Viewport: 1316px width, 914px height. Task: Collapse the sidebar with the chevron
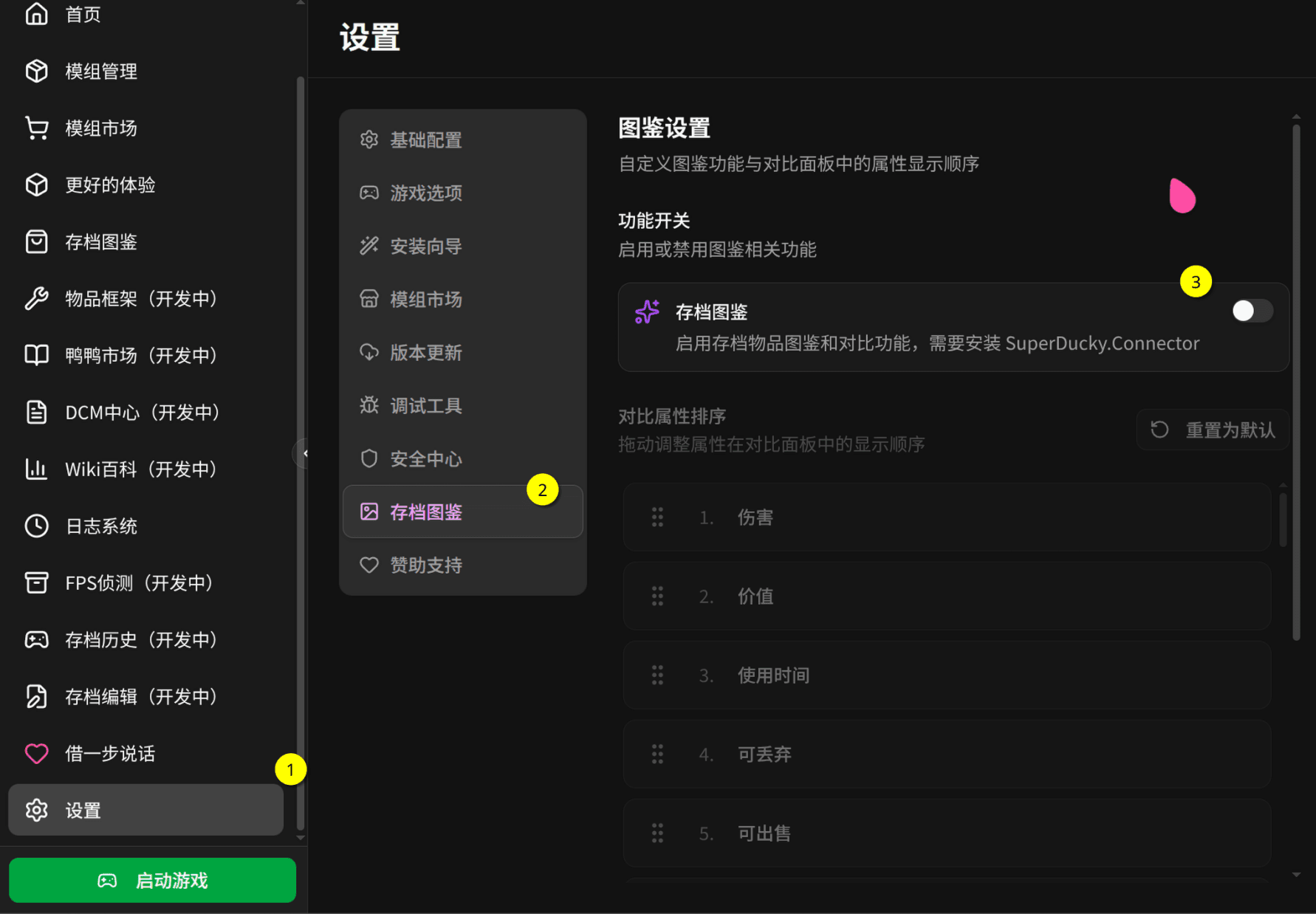click(307, 453)
